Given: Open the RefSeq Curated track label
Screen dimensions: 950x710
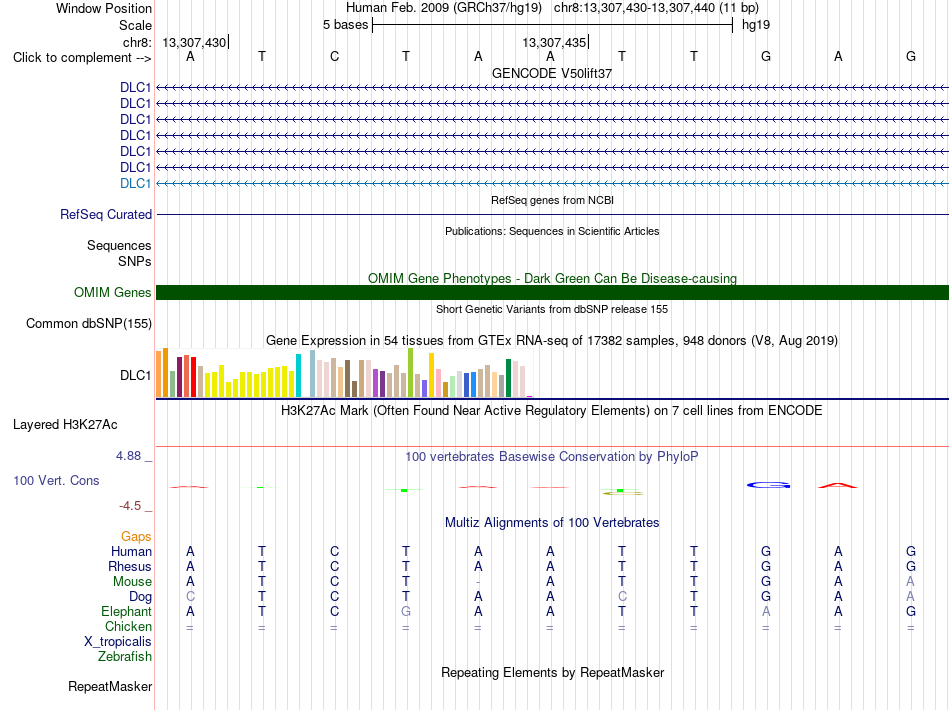Looking at the screenshot, I should pyautogui.click(x=106, y=214).
